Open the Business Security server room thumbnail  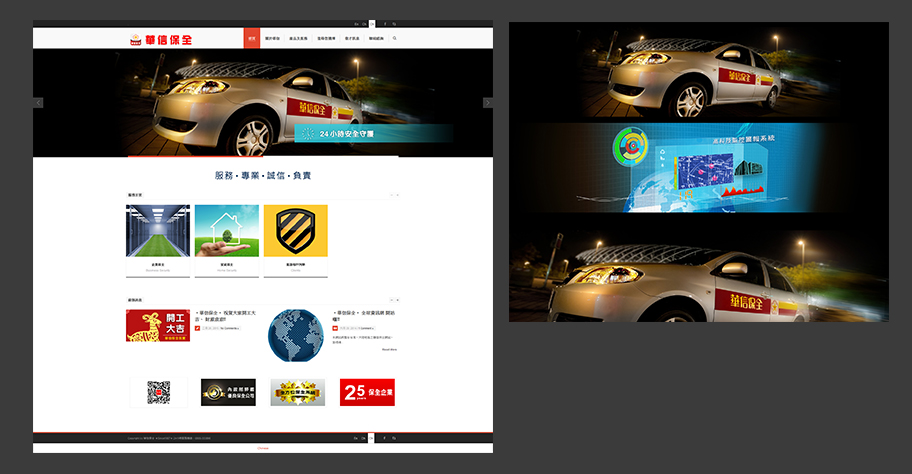tap(158, 231)
